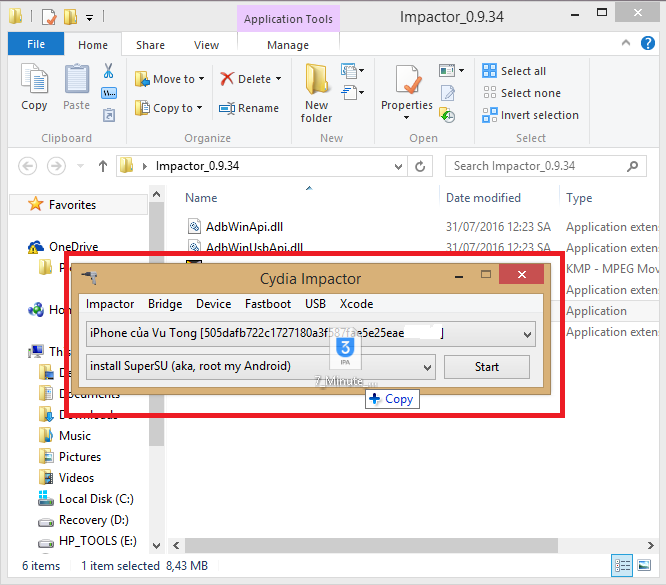The height and width of the screenshot is (585, 666).
Task: Click Rename in Organize group
Action: pos(249,108)
